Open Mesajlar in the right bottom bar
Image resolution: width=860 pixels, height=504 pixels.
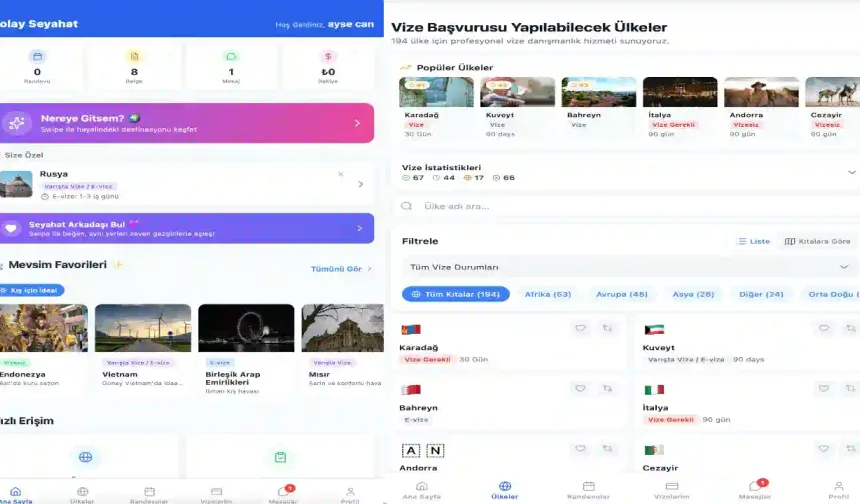(x=755, y=487)
